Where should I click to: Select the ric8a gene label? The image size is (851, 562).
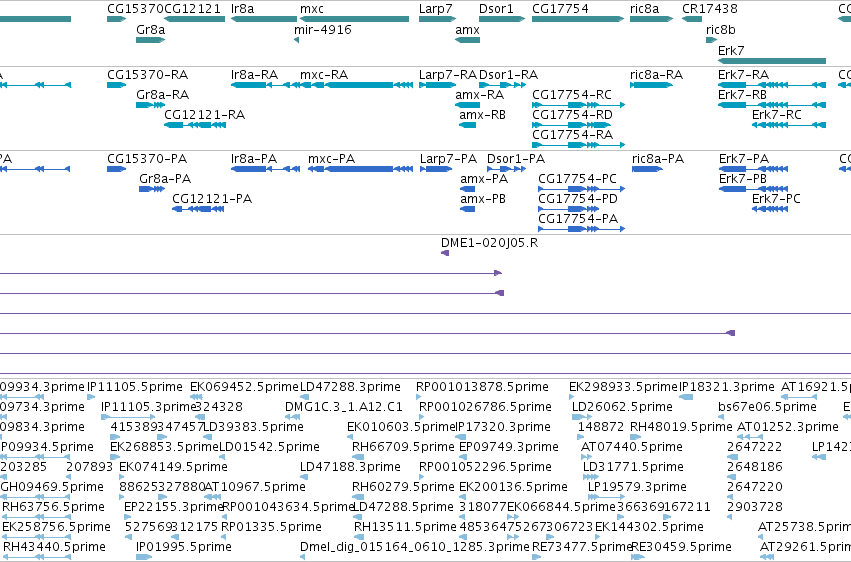644,9
